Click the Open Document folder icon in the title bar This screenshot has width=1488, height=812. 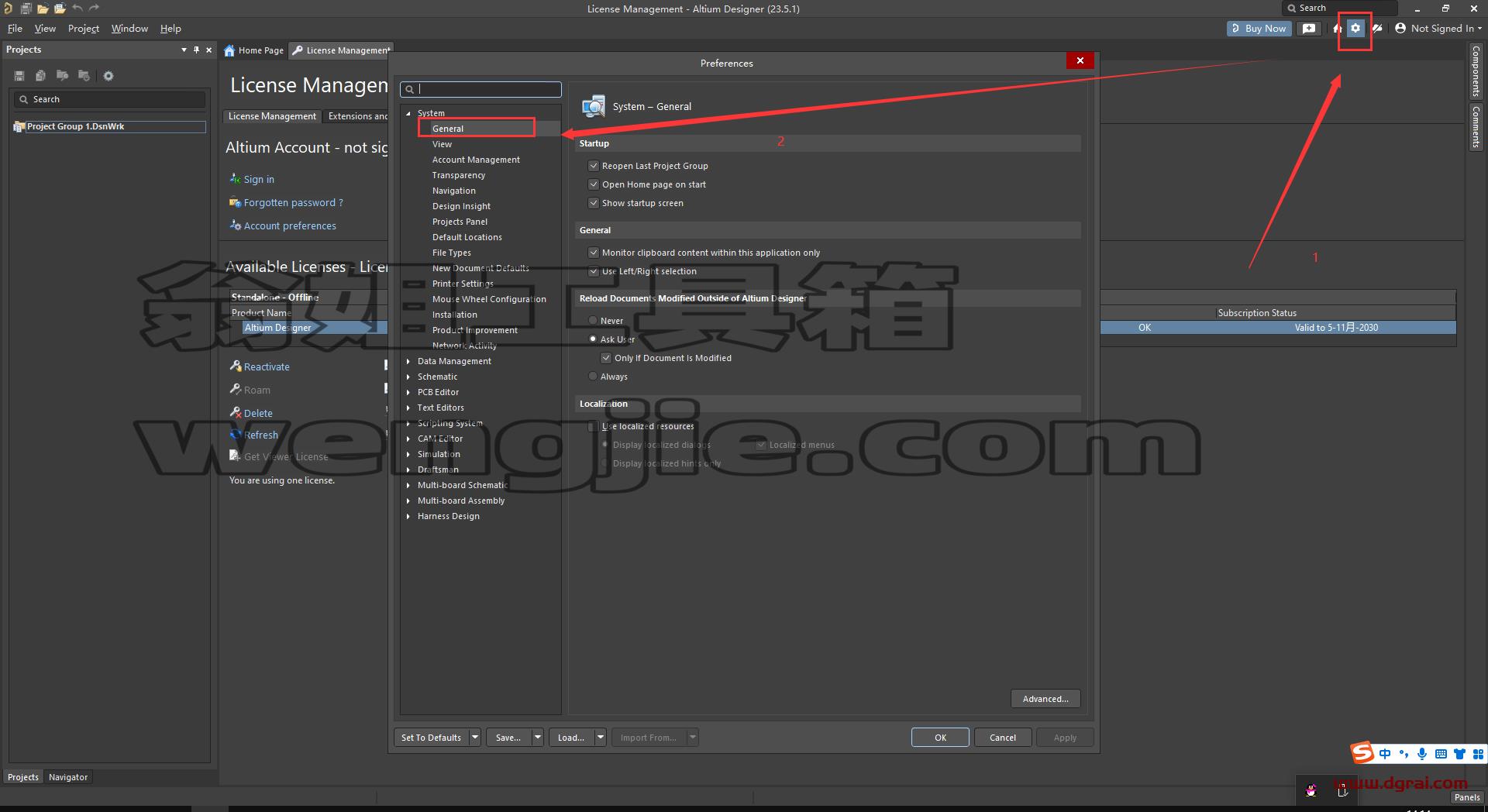tap(43, 9)
